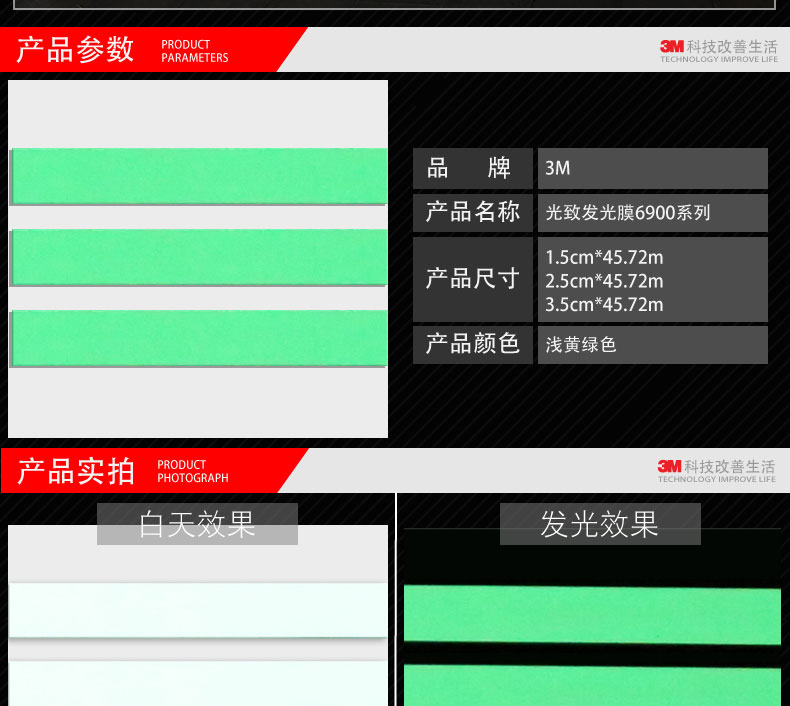
Task: Click the 发光效果 label
Action: (x=599, y=524)
